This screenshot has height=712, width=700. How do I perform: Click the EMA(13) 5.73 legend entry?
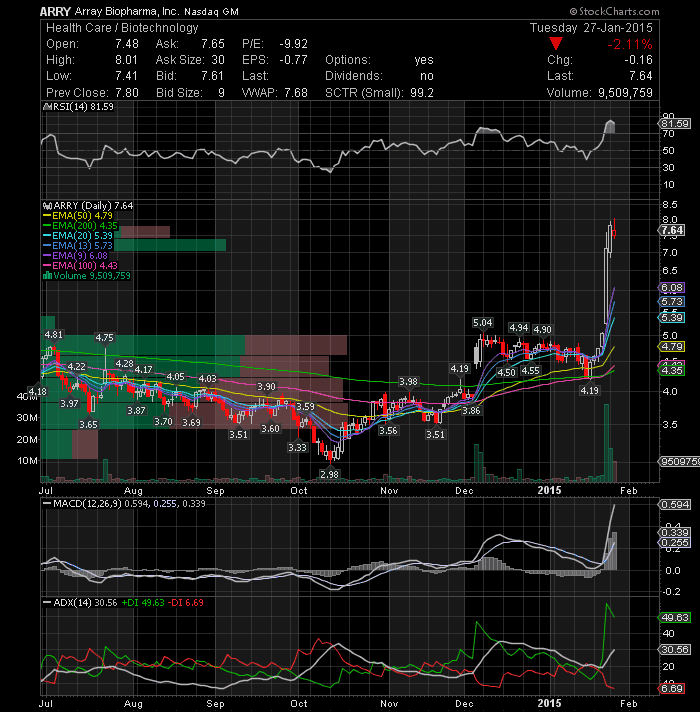point(78,246)
